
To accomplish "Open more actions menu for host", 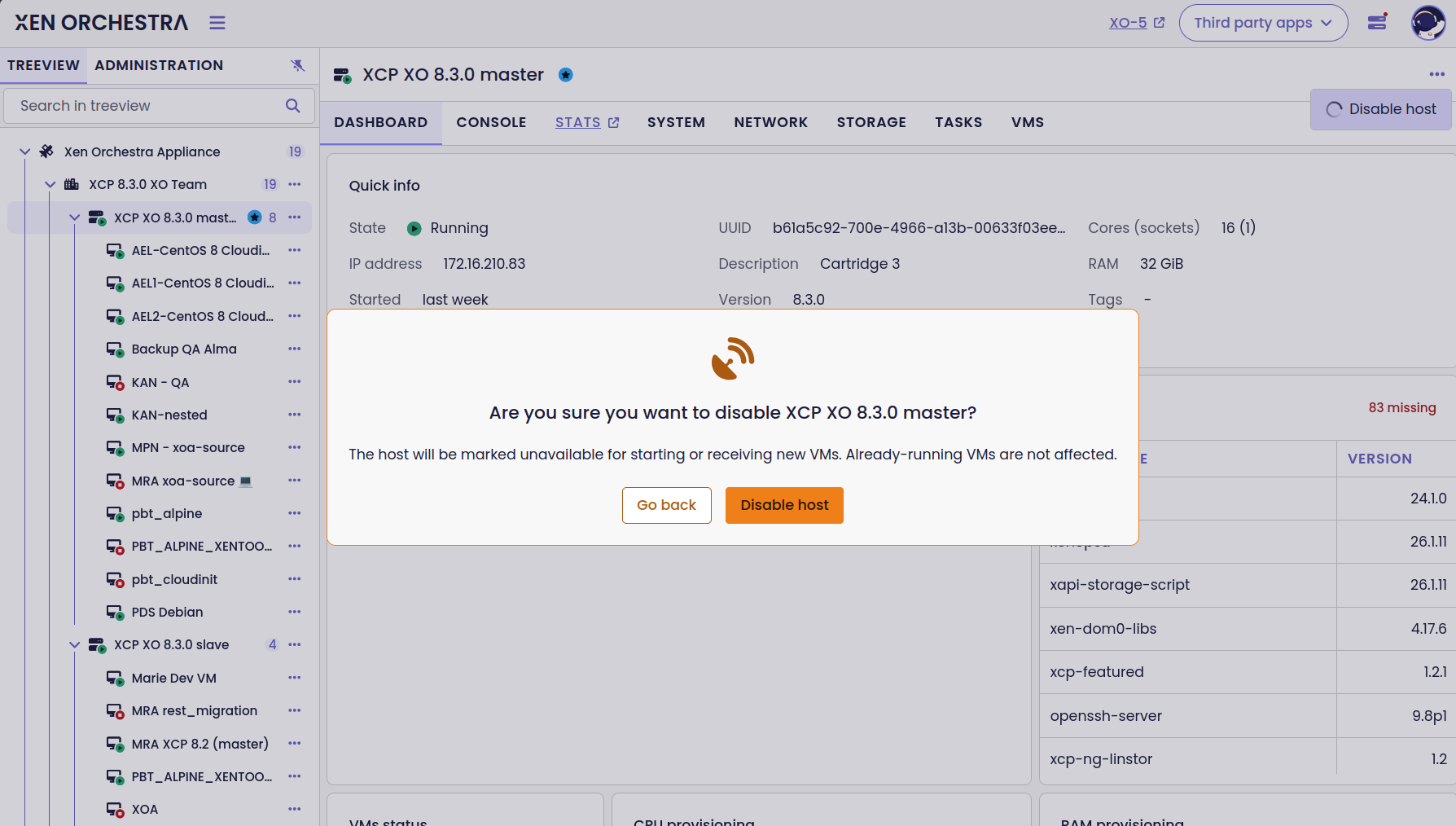I will click(x=1436, y=74).
